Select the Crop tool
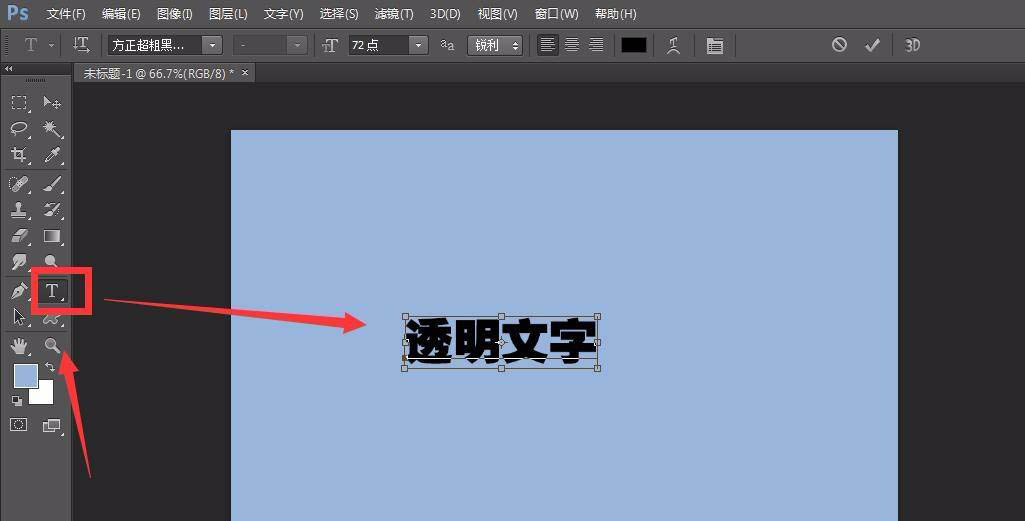The height and width of the screenshot is (521, 1025). (19, 155)
